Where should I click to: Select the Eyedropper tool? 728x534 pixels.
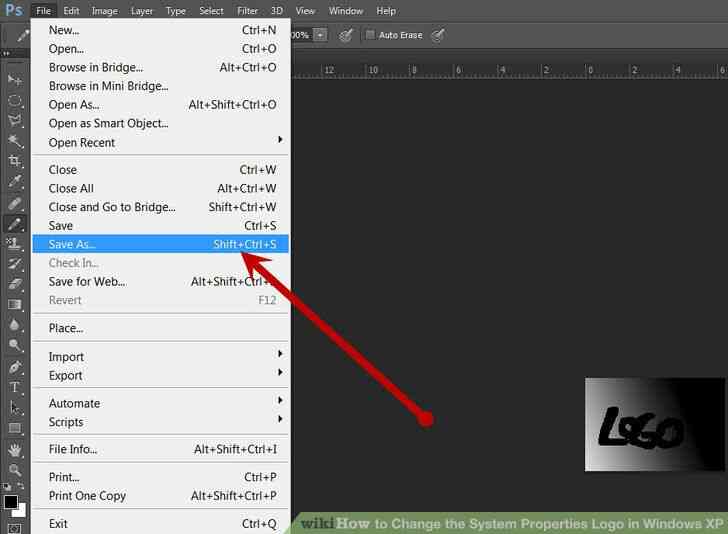15,182
